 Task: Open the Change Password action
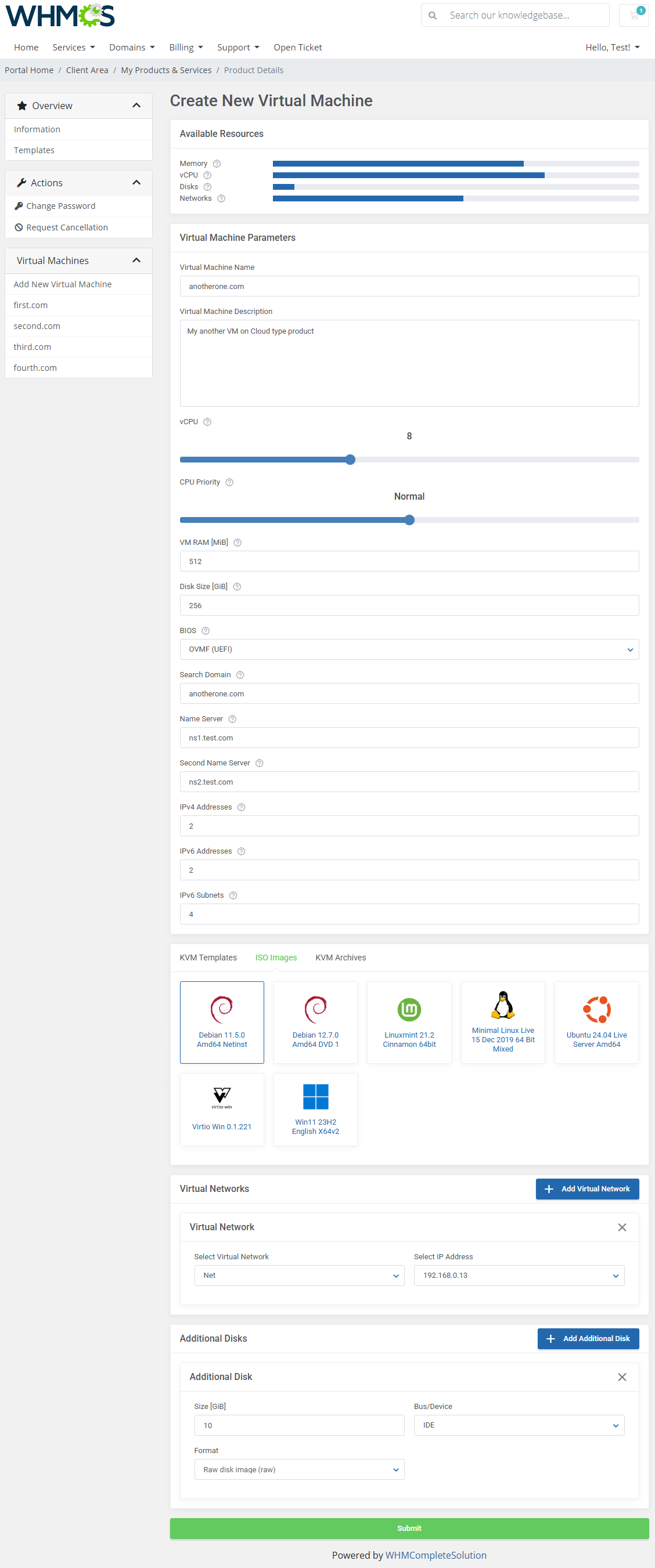click(60, 207)
